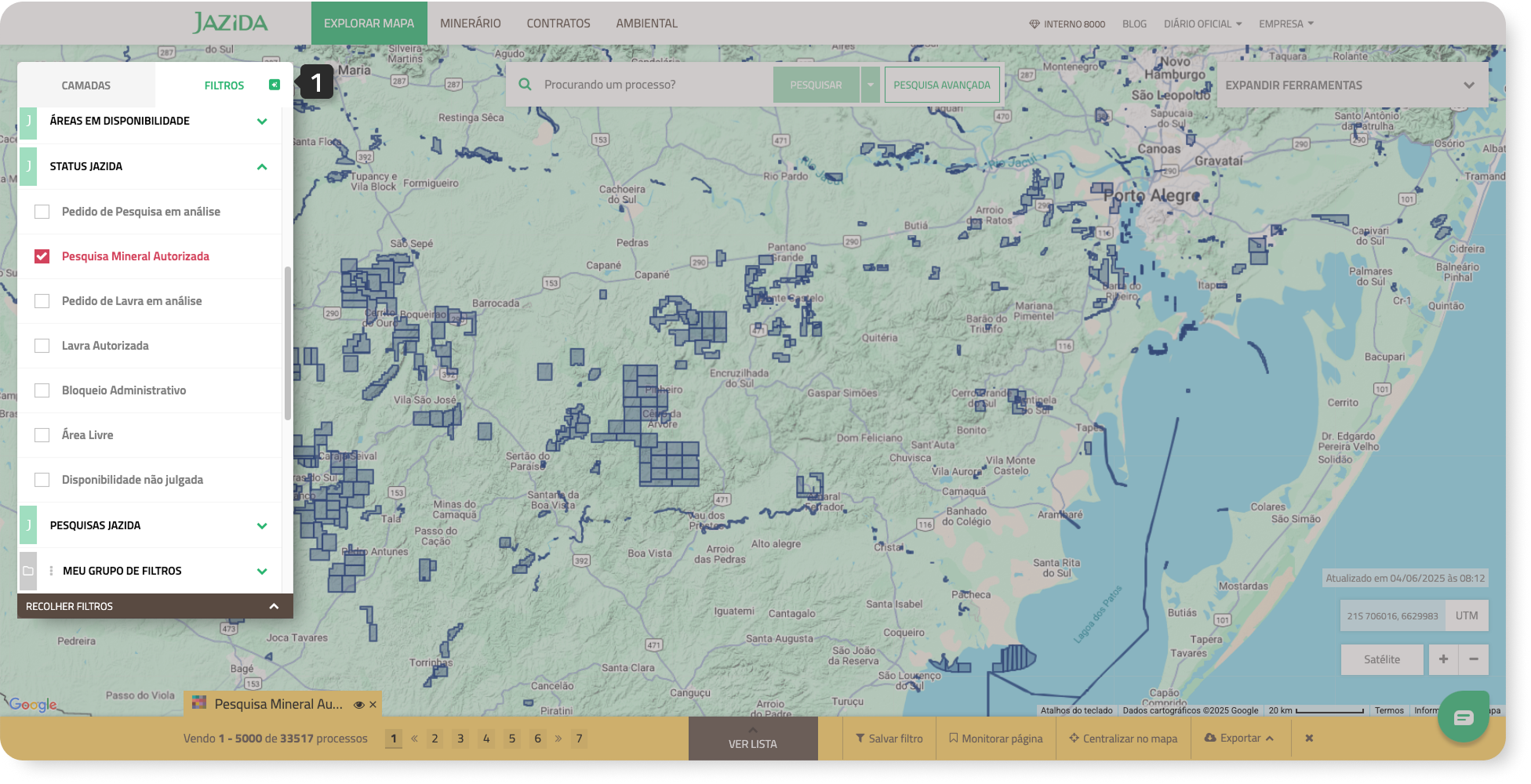1531x784 pixels.
Task: Open the Explorar Mapa tab
Action: pyautogui.click(x=369, y=23)
